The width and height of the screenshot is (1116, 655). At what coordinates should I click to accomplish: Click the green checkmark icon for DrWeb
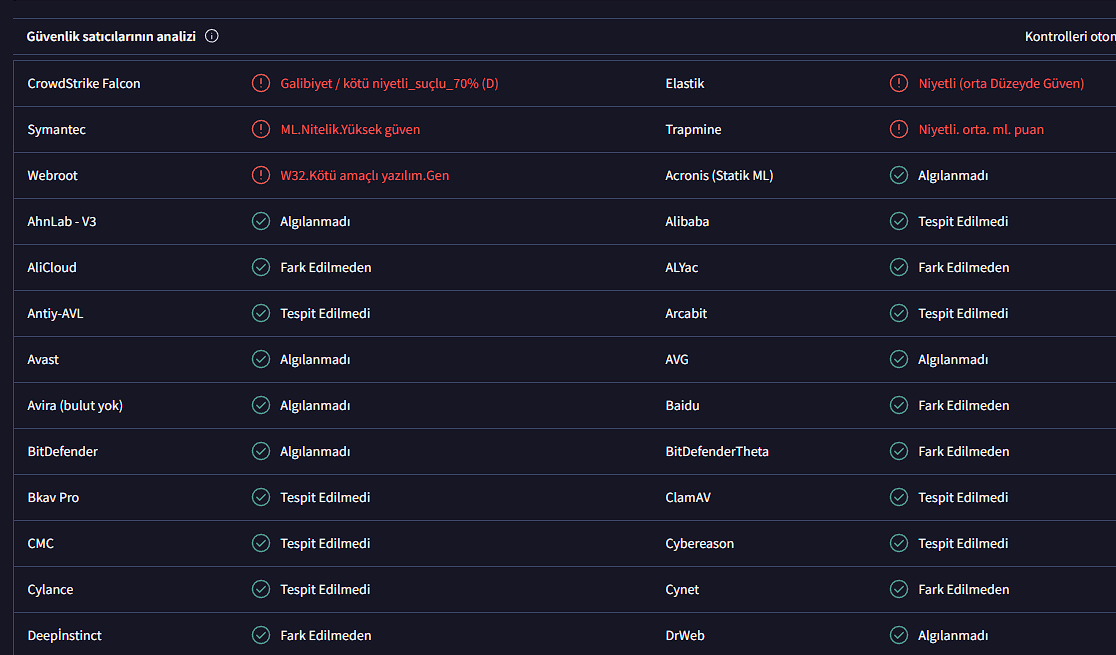pos(899,635)
